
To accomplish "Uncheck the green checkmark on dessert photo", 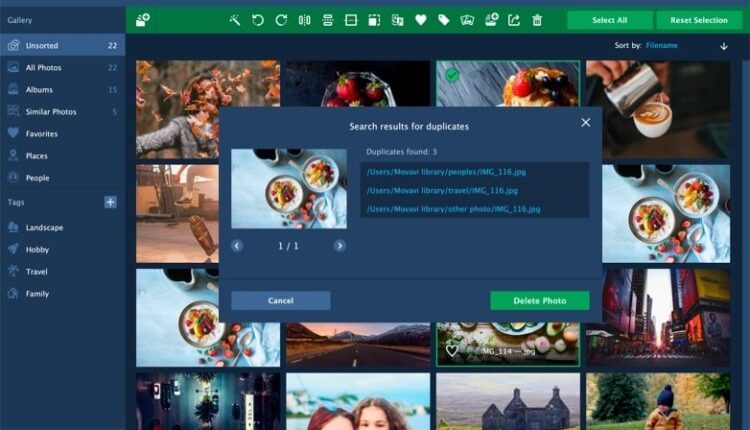I will tap(452, 75).
